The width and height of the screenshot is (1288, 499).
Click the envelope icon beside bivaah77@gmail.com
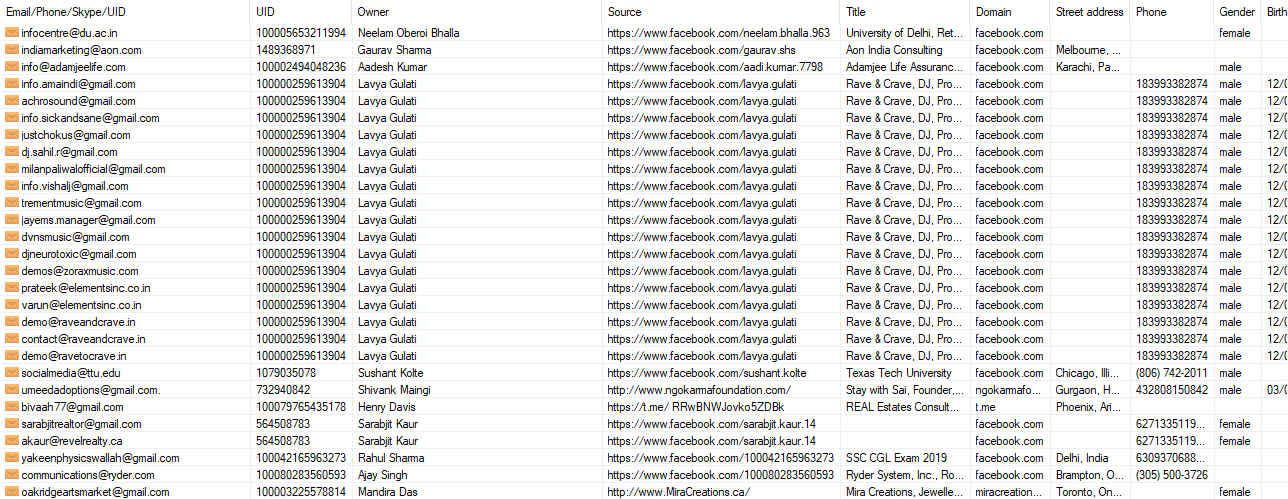point(12,407)
